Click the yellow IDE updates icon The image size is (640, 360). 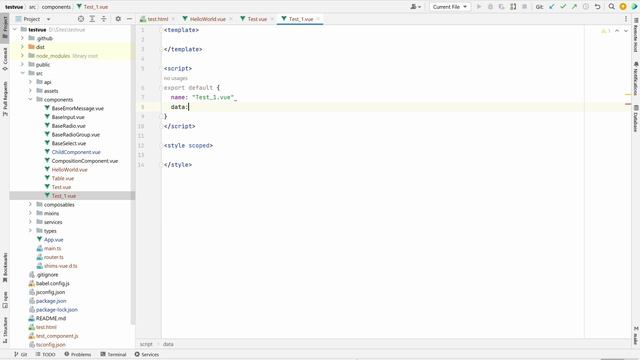point(623,7)
